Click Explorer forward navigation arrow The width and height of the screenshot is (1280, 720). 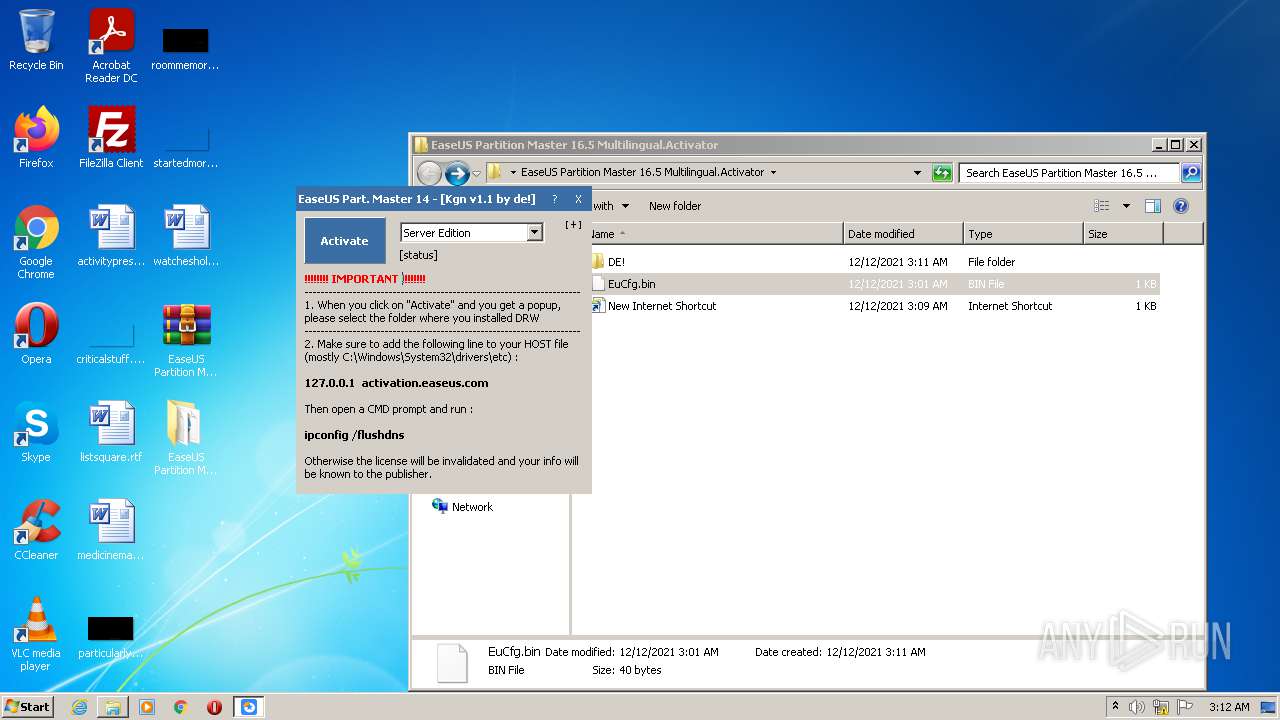click(x=457, y=173)
